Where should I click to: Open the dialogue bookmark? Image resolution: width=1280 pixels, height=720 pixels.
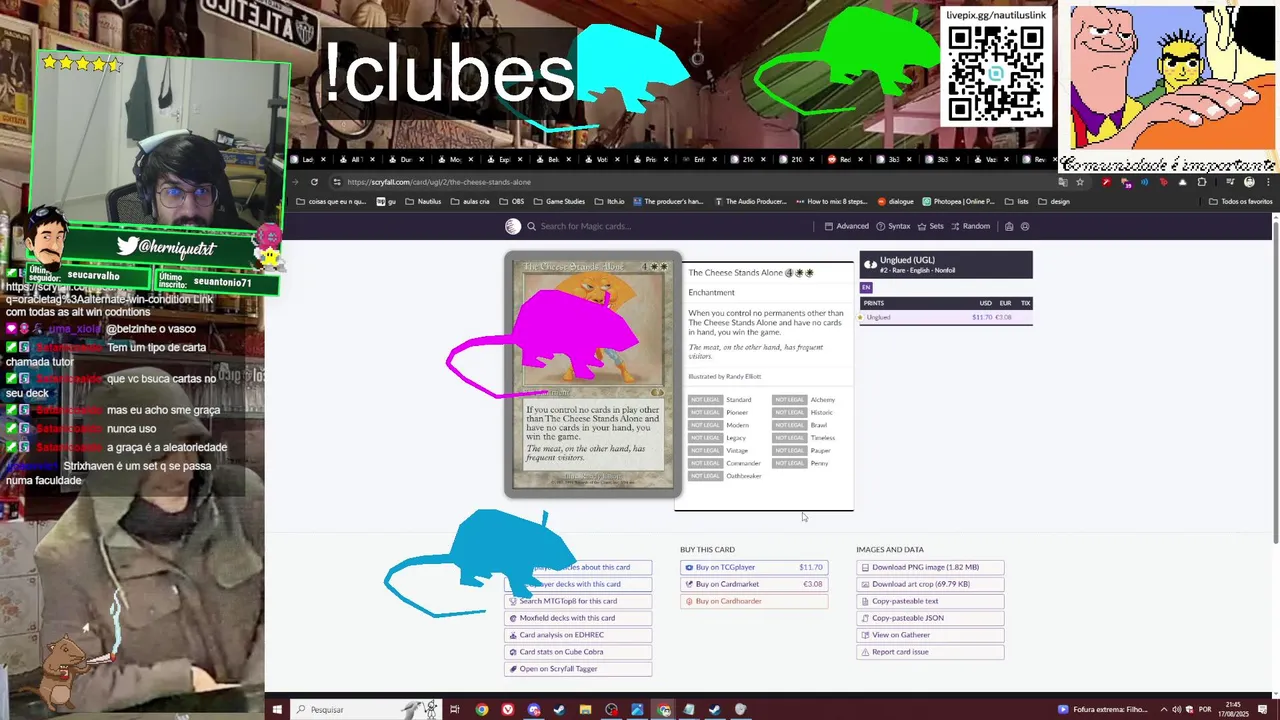(x=895, y=201)
